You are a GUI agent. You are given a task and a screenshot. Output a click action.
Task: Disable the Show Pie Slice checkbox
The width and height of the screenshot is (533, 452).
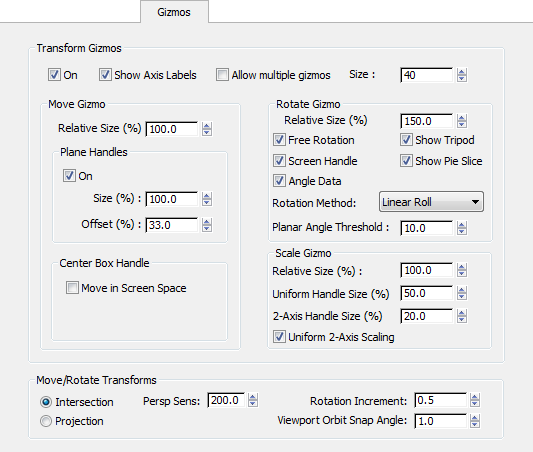click(x=406, y=161)
